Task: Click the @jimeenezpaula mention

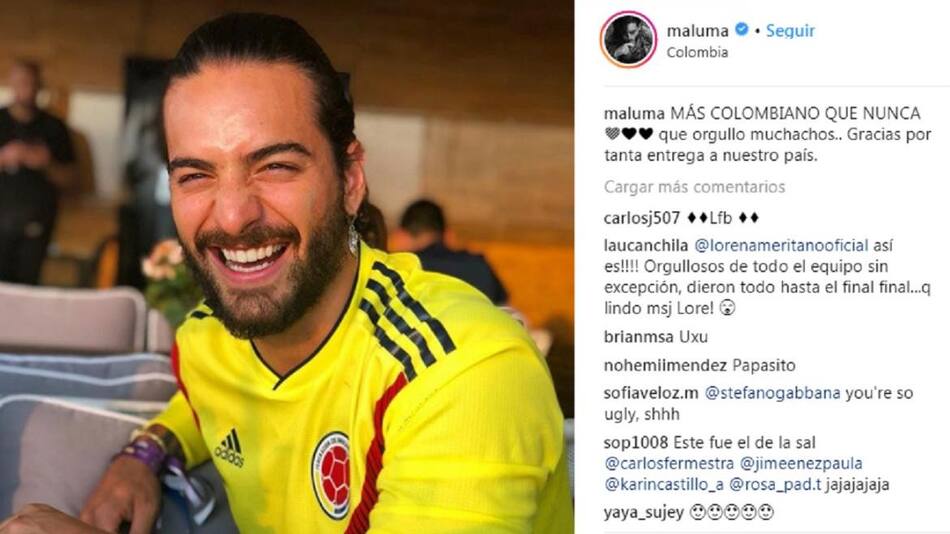Action: 801,464
